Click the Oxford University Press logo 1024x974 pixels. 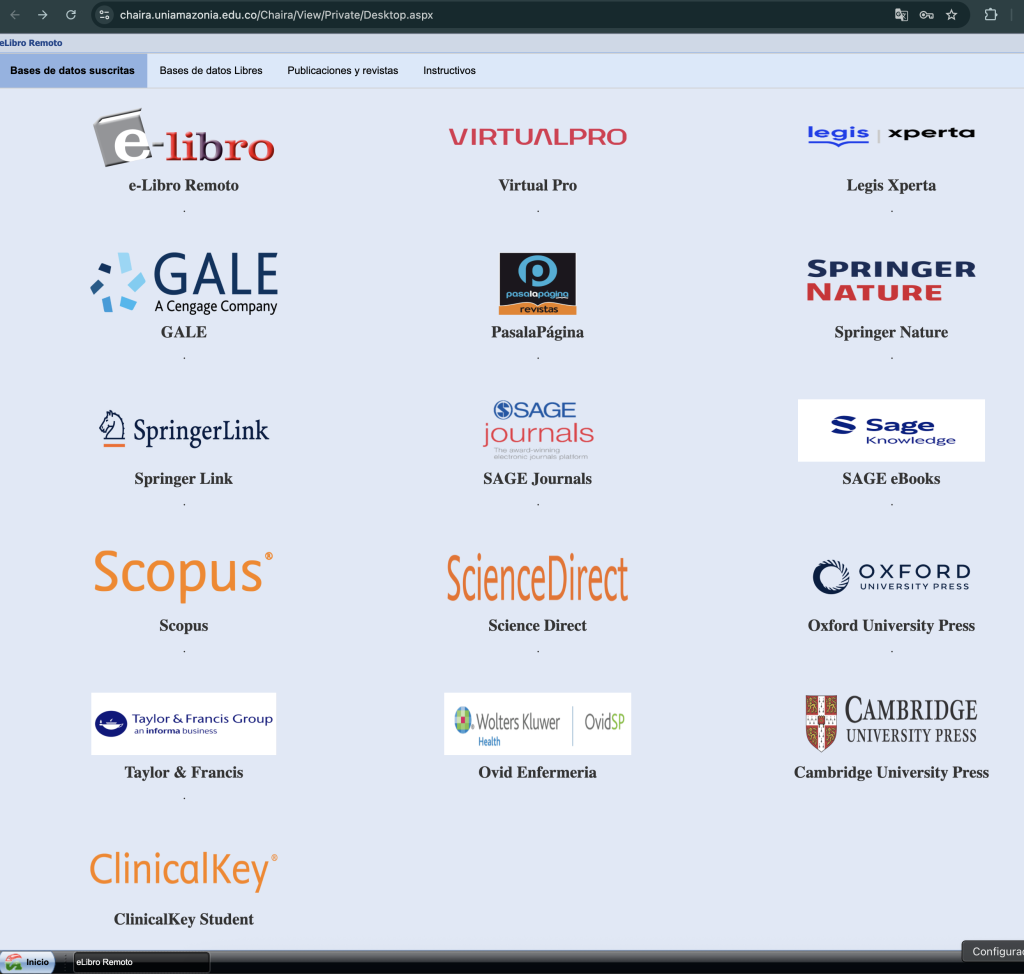click(x=891, y=577)
